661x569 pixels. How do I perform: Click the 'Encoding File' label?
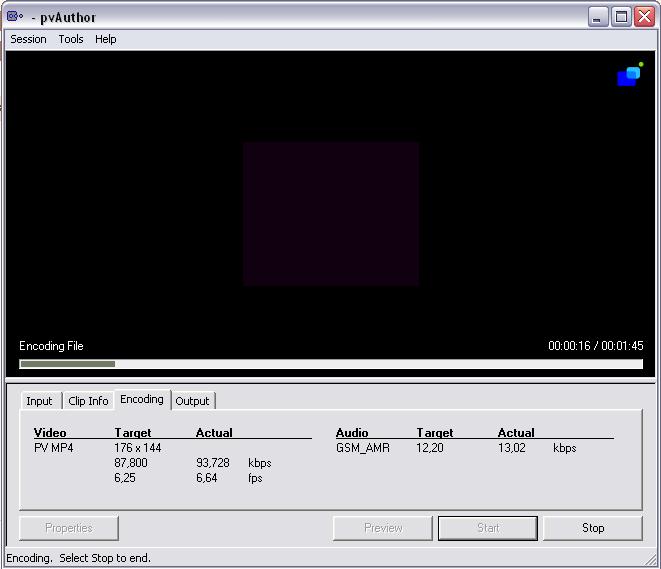[x=51, y=346]
